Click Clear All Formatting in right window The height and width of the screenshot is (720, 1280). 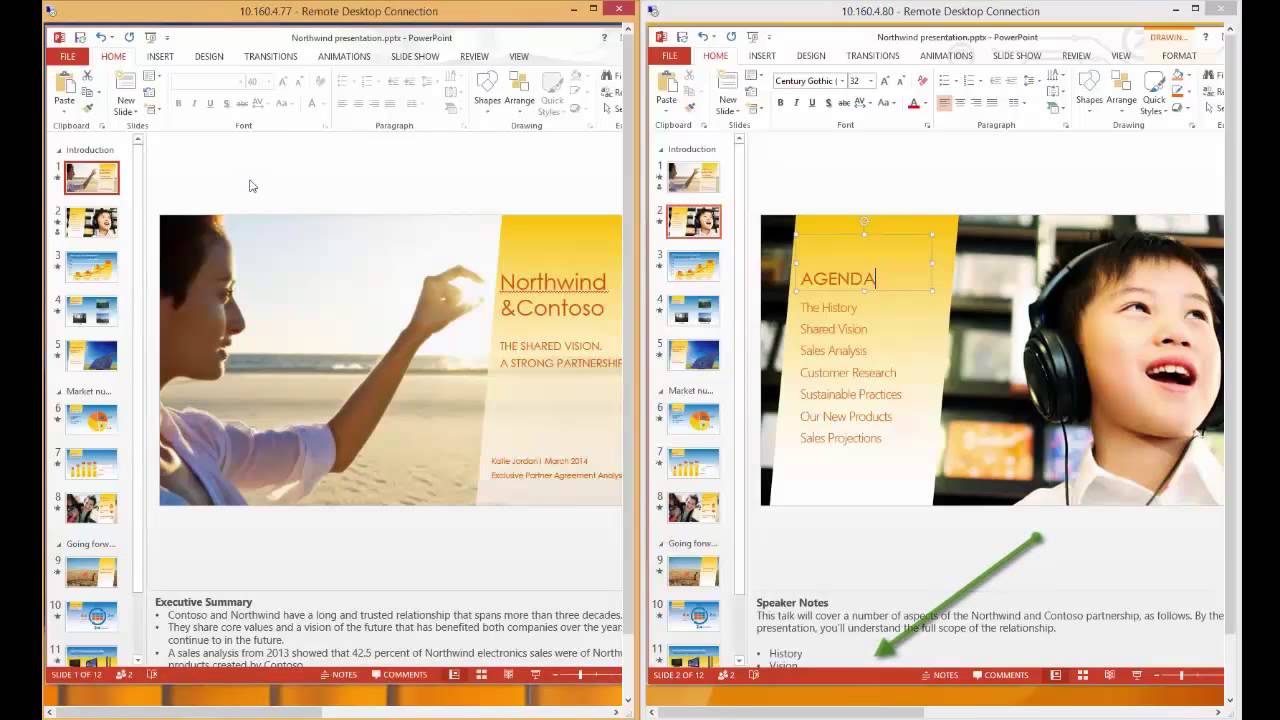tap(922, 81)
